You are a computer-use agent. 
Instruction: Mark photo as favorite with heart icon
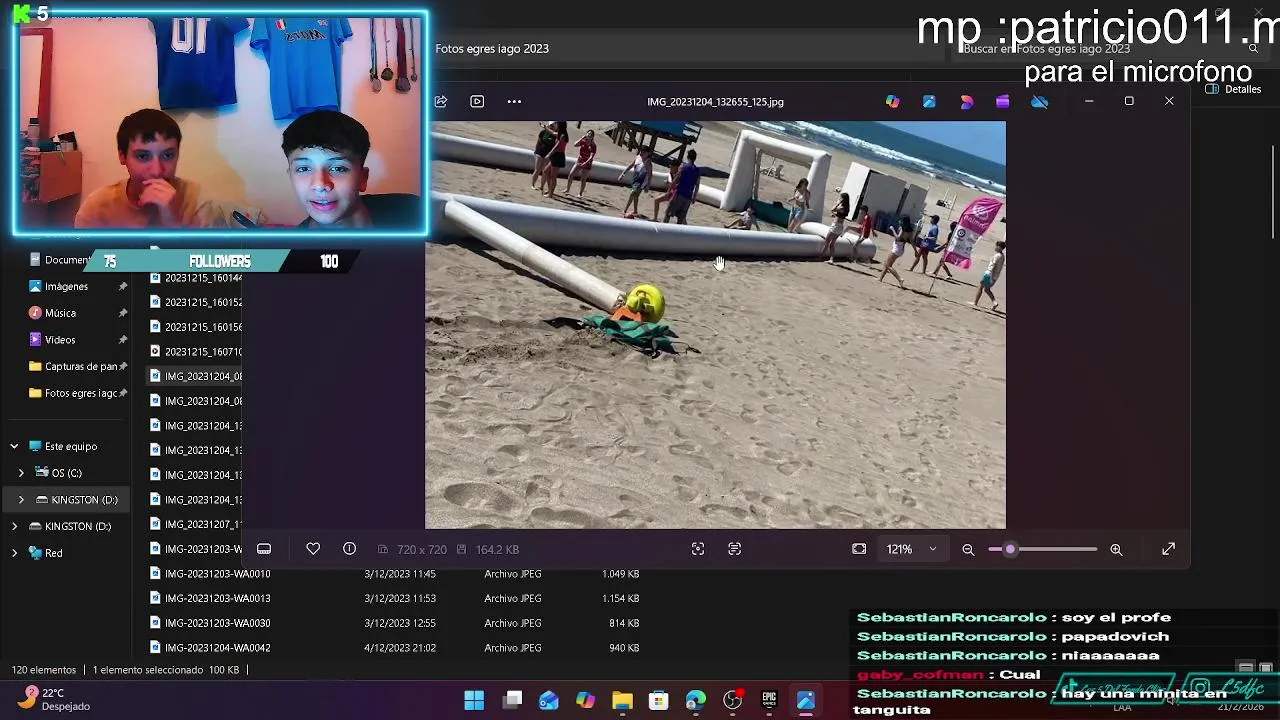(313, 549)
